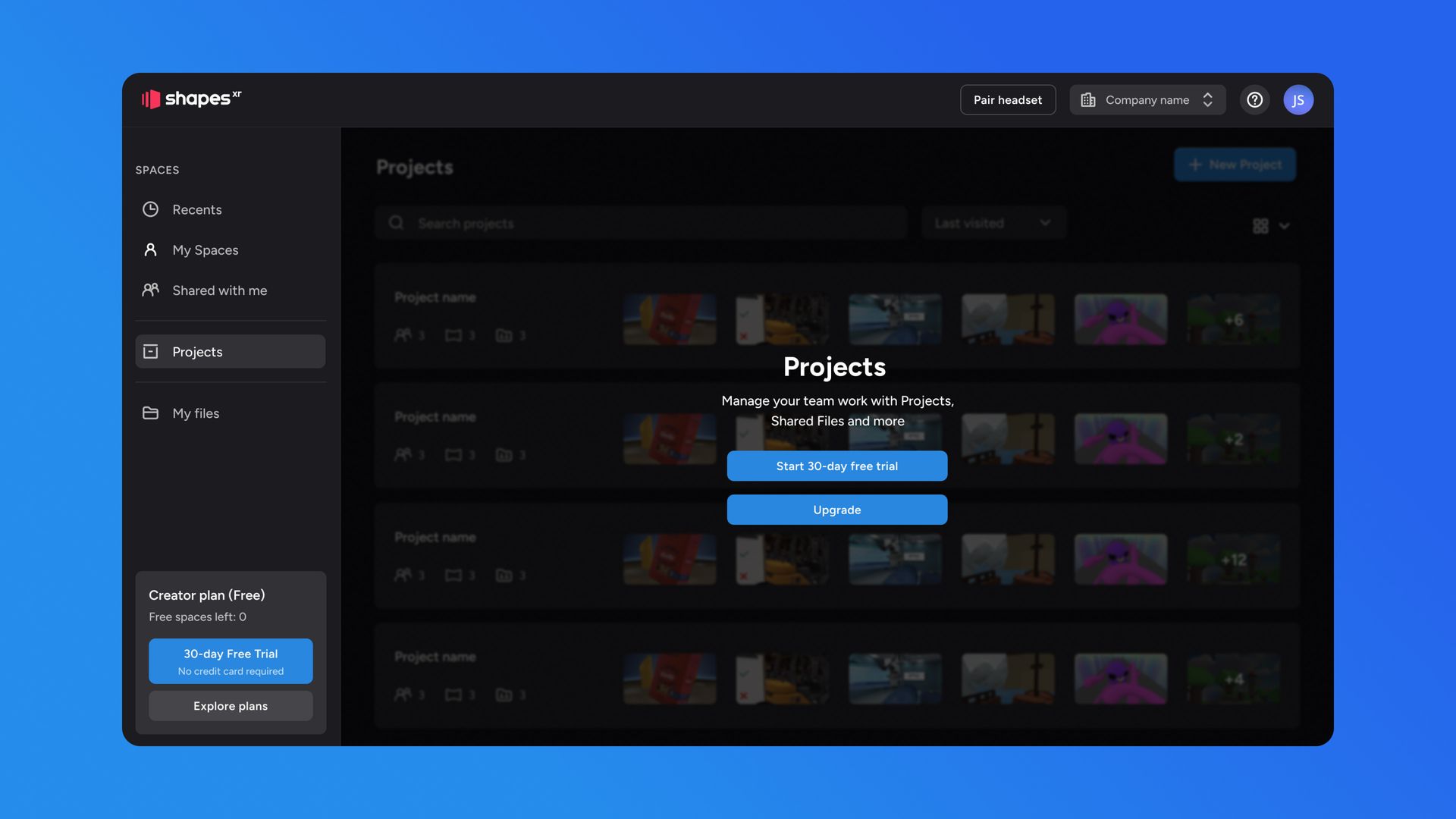Viewport: 1456px width, 819px height.
Task: Expand the view mode chevron
Action: click(1284, 226)
